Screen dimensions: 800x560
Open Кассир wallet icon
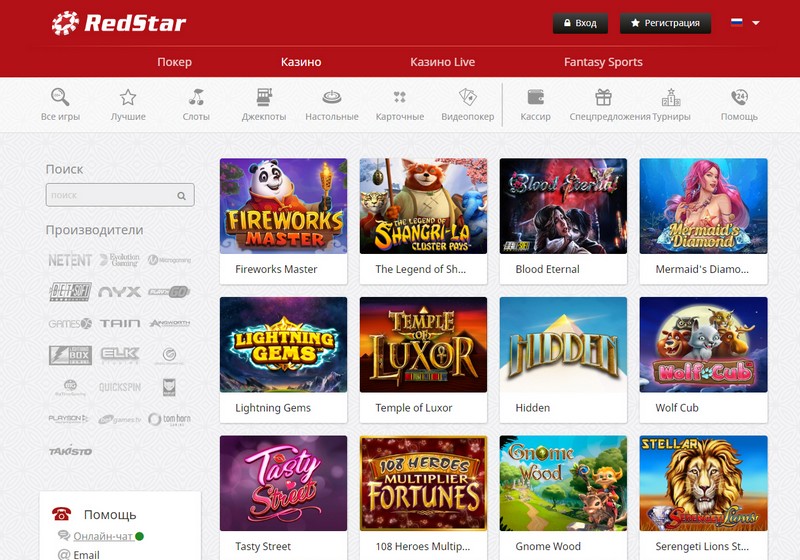(535, 105)
